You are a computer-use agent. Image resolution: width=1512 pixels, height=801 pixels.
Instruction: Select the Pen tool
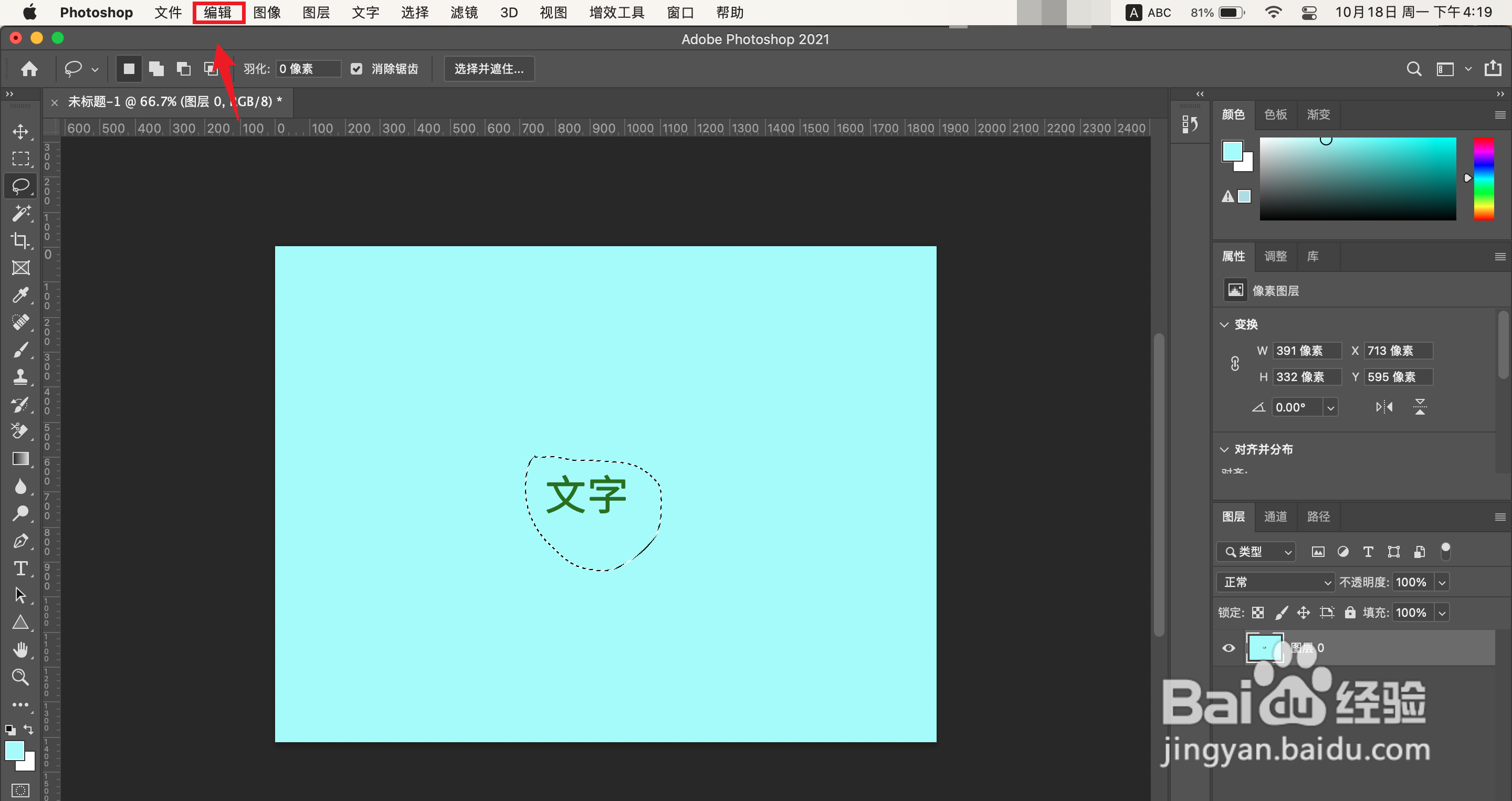tap(20, 541)
